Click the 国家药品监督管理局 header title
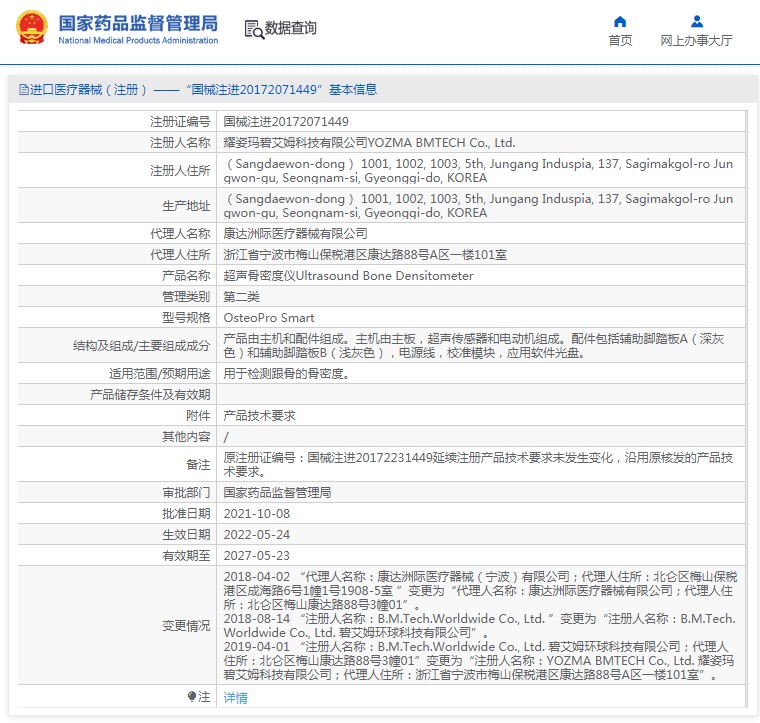 point(138,23)
